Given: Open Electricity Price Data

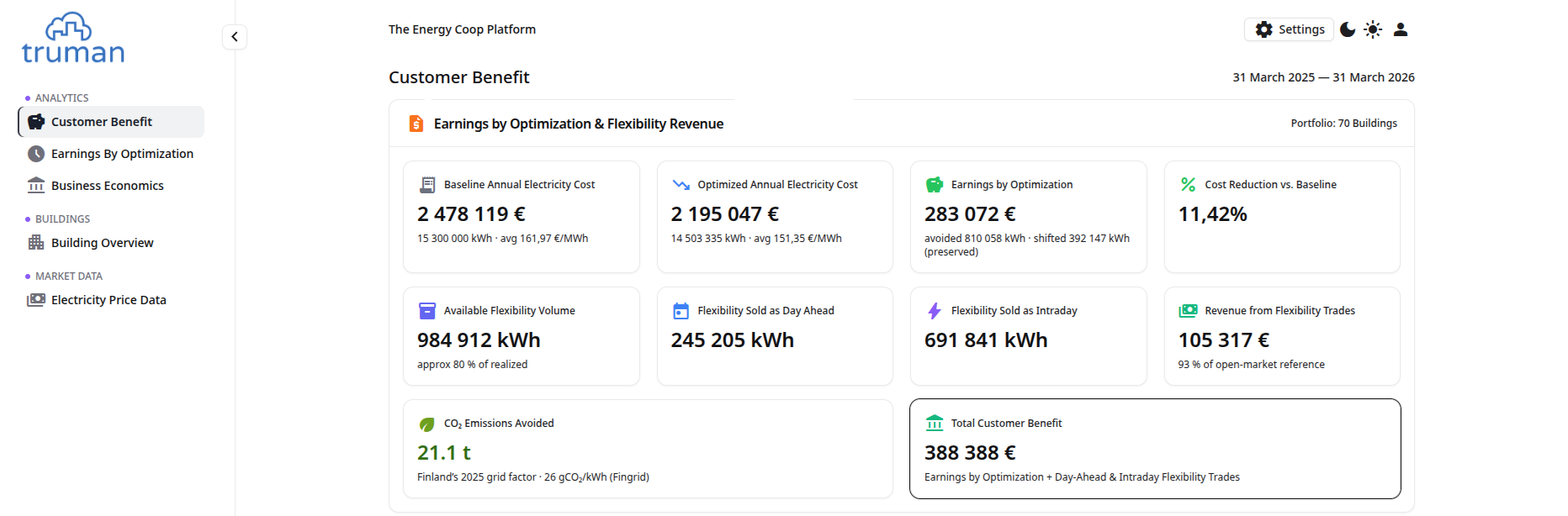Looking at the screenshot, I should coord(111,300).
